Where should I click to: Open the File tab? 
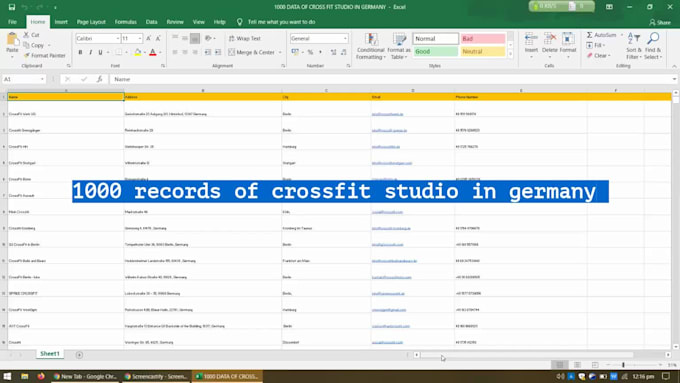[12, 22]
